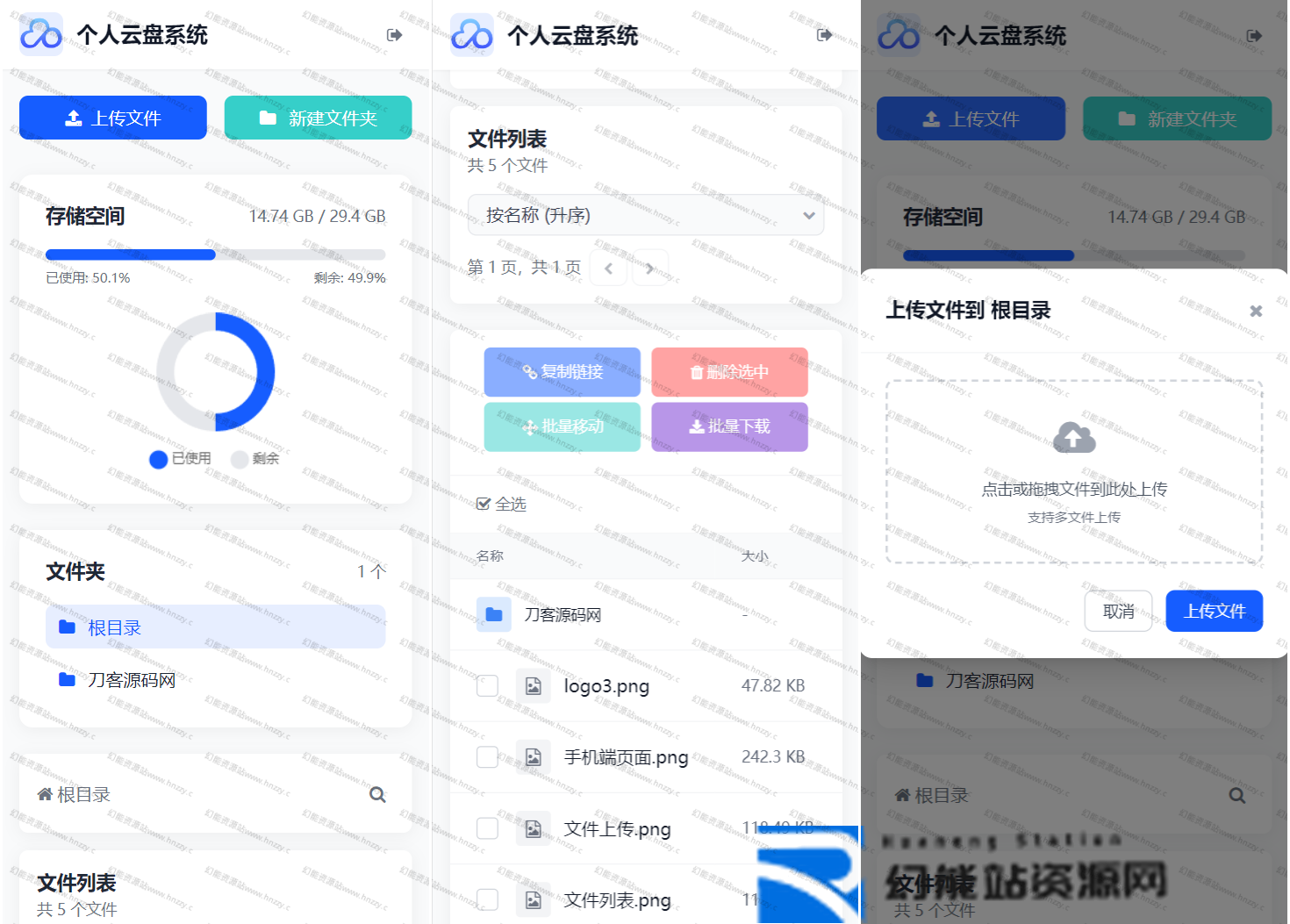The height and width of the screenshot is (924, 1290).
Task: Click the search magnifier icon beside 根目录 breadcrumb
Action: (x=377, y=794)
